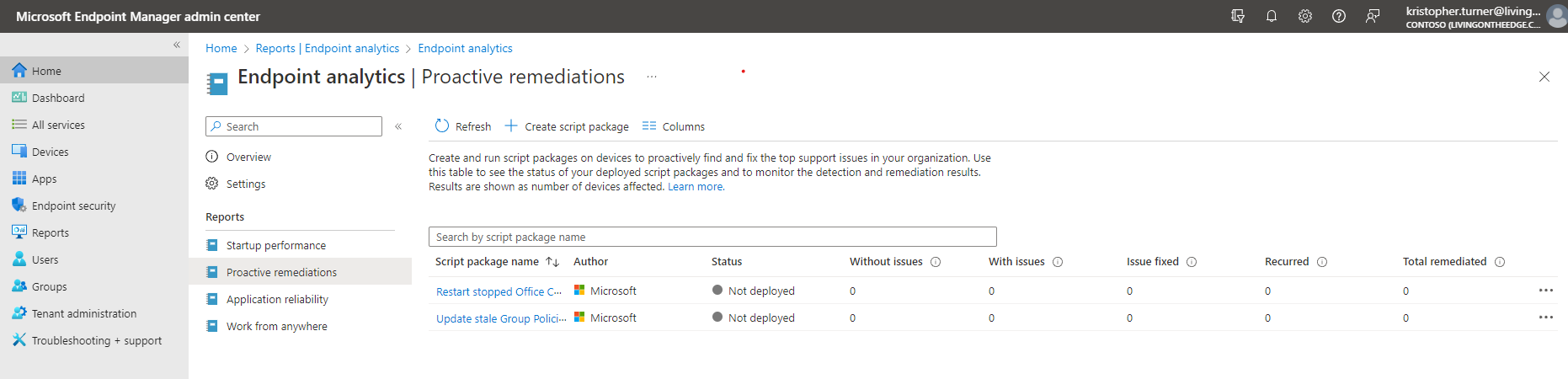Screen dimensions: 1568x379
Task: Open the portal settings gear icon
Action: (x=1305, y=16)
